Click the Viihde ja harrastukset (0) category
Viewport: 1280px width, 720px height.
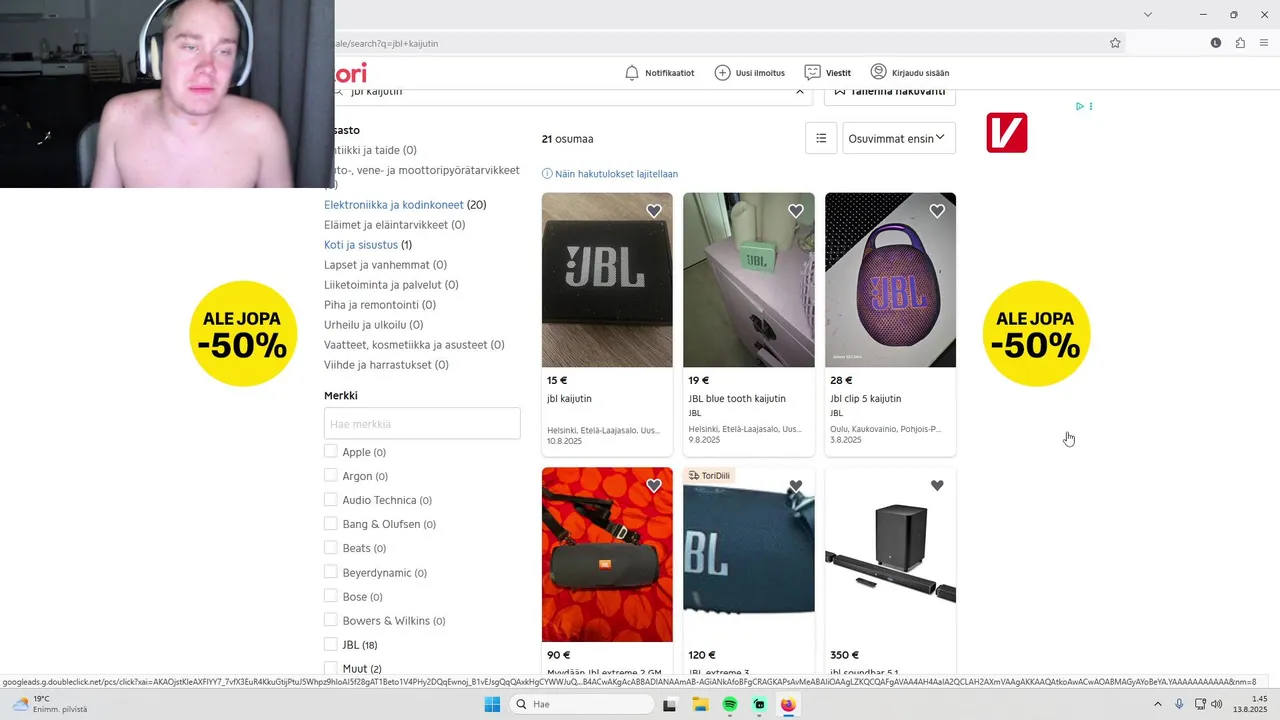[x=386, y=365]
